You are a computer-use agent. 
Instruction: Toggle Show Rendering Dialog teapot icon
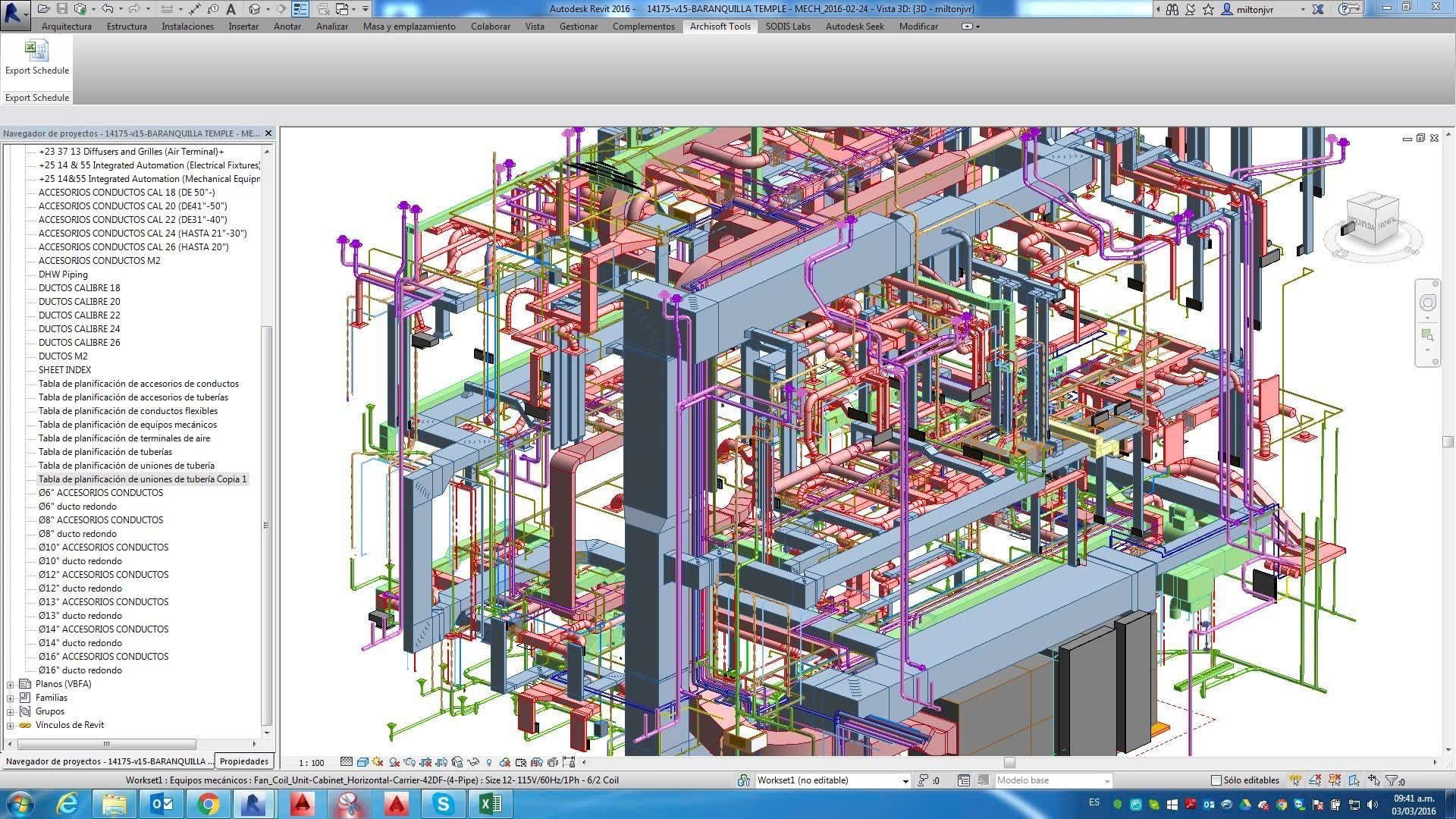coord(409,762)
